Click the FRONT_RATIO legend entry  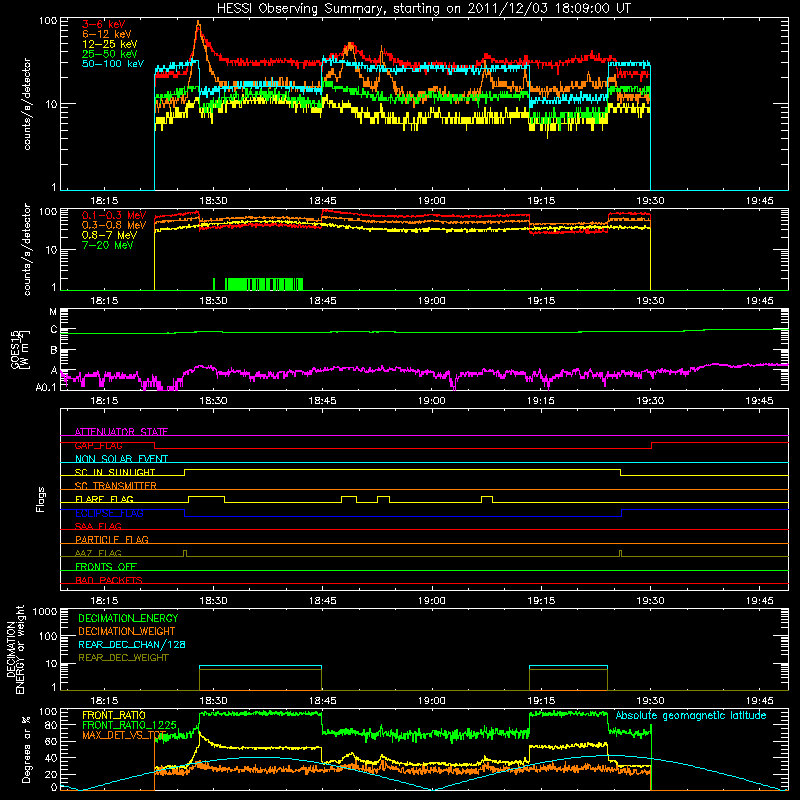(x=114, y=715)
